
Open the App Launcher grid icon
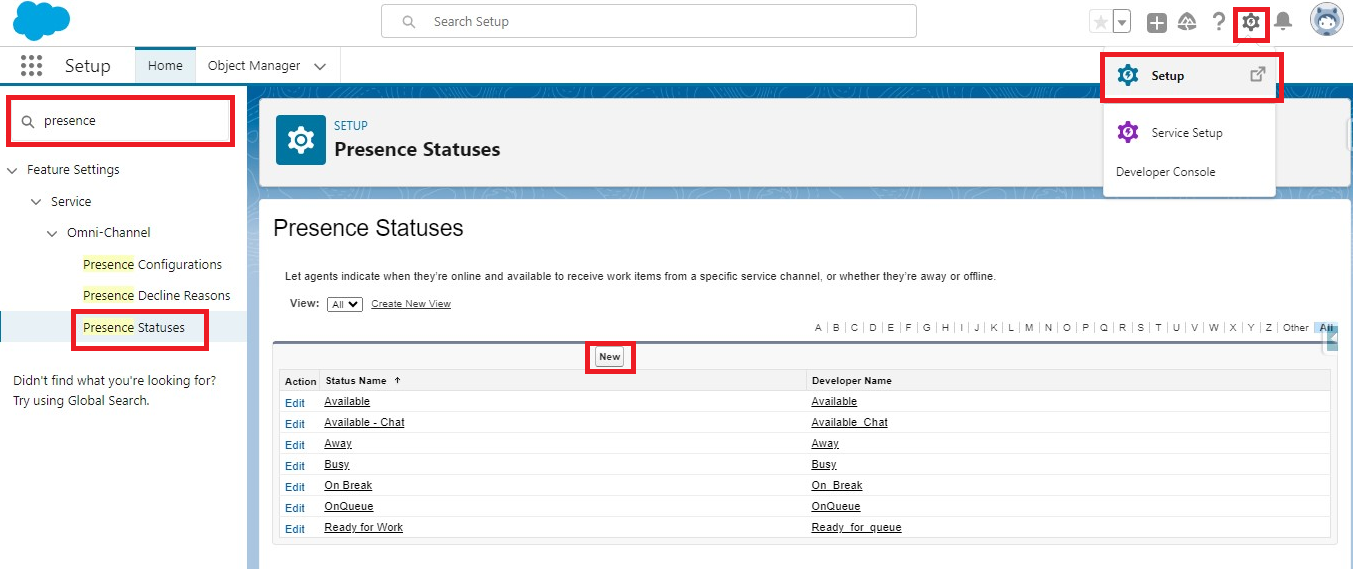31,66
